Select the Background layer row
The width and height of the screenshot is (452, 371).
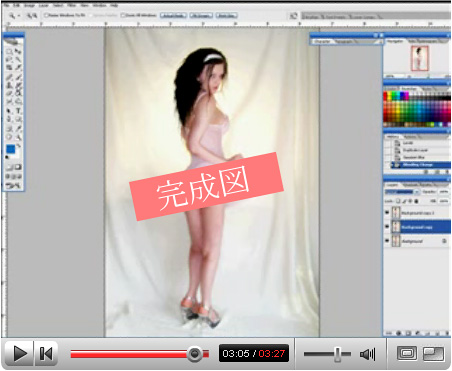point(417,241)
